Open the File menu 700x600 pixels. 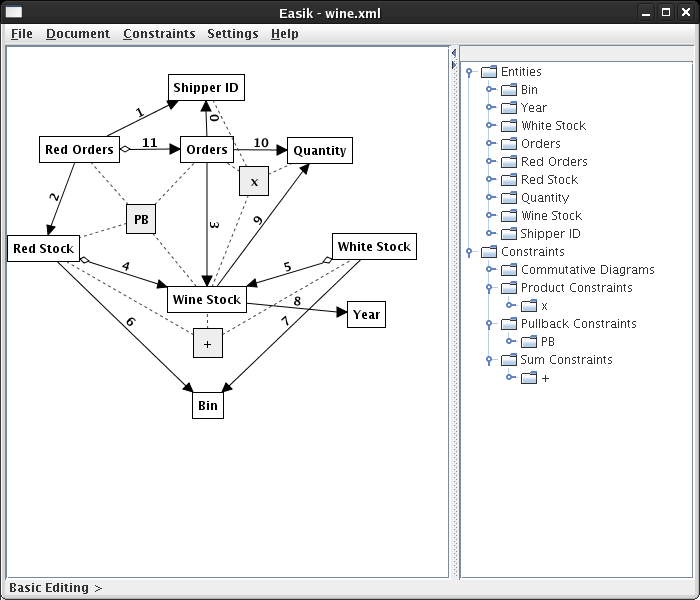[21, 33]
